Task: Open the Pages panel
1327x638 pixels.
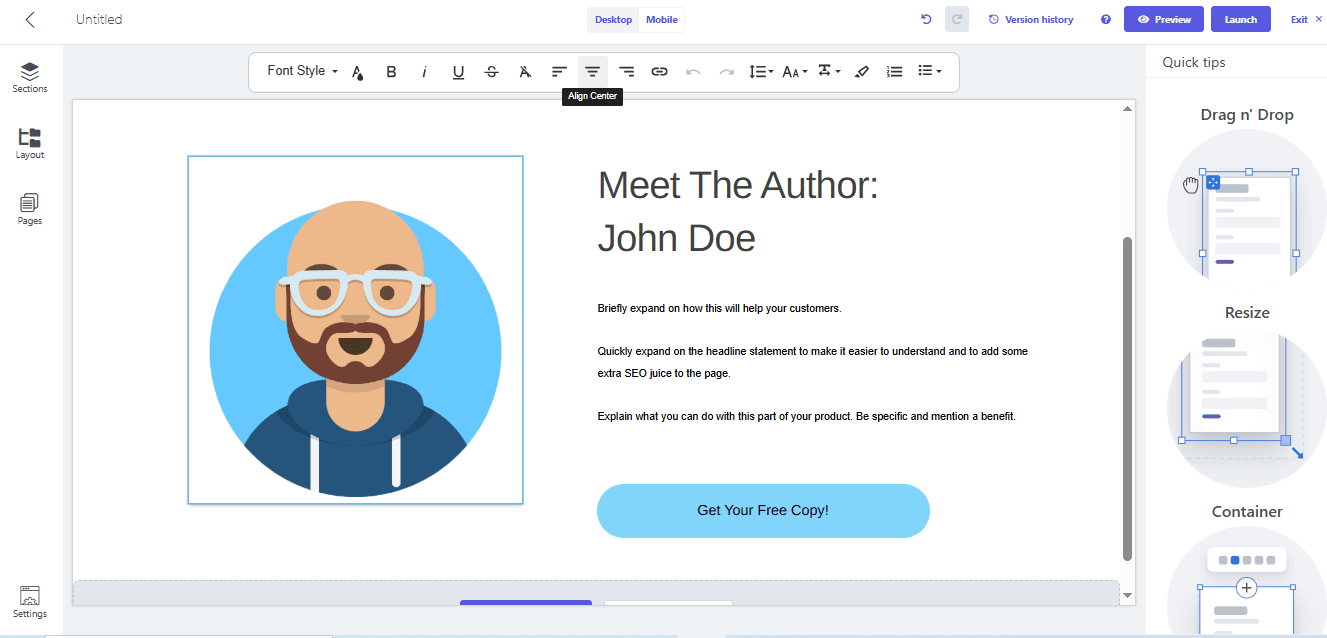Action: click(x=29, y=208)
